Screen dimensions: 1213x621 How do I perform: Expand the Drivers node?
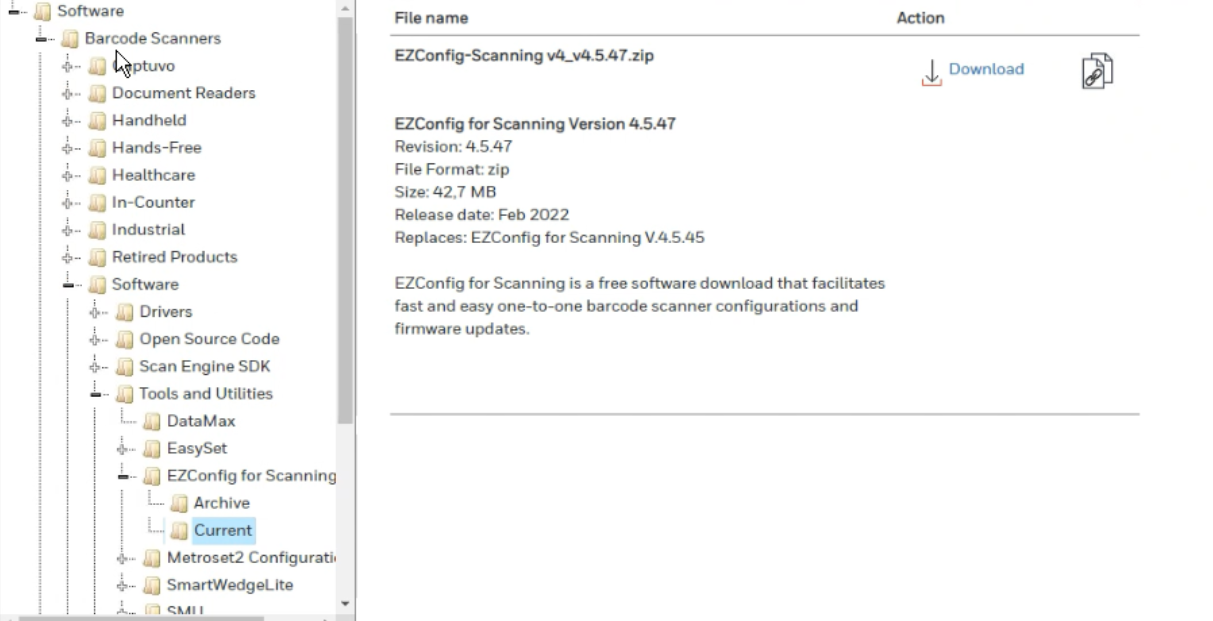point(97,311)
